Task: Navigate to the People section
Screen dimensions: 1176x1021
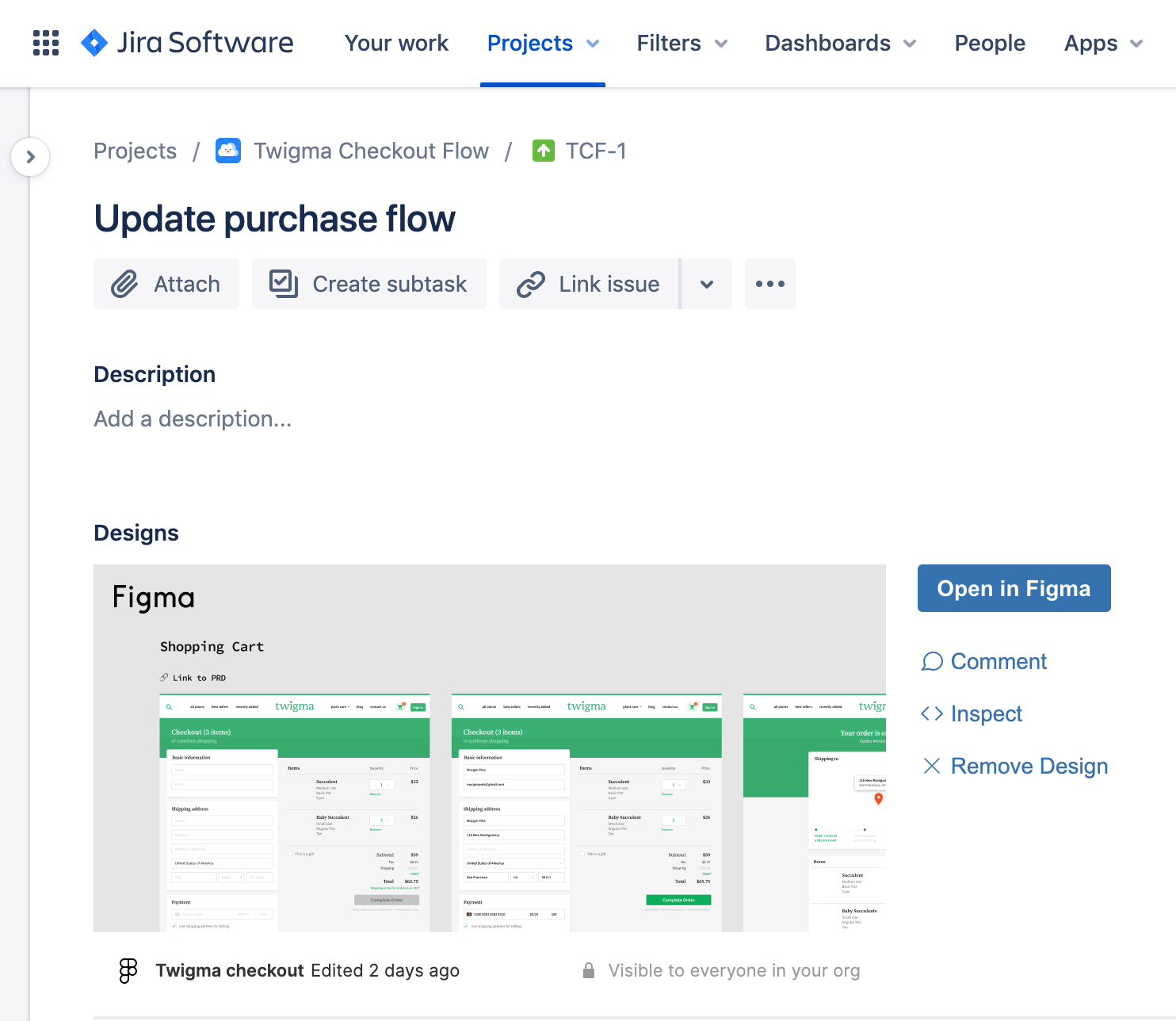Action: click(x=989, y=44)
